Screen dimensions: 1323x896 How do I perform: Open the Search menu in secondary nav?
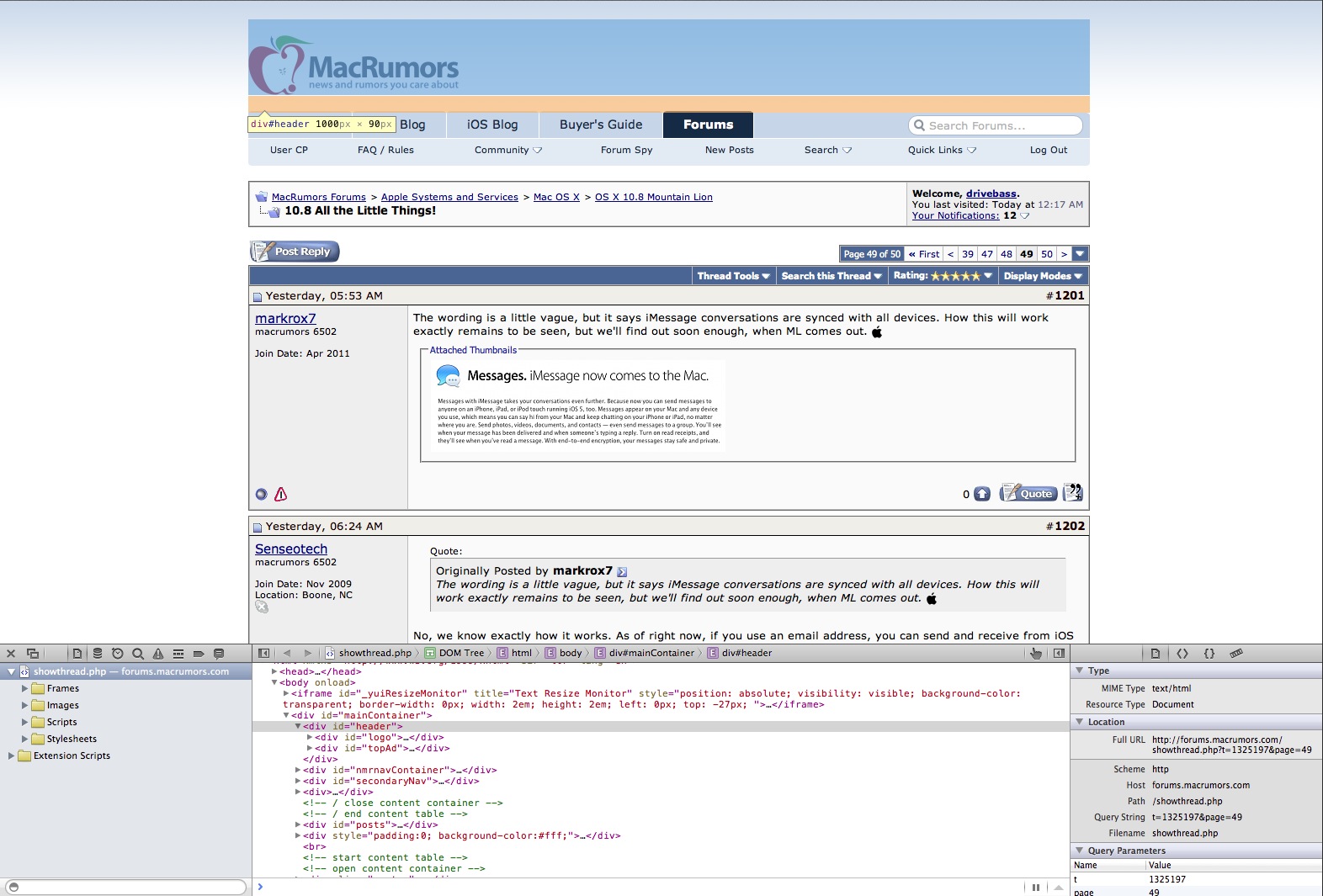point(828,151)
